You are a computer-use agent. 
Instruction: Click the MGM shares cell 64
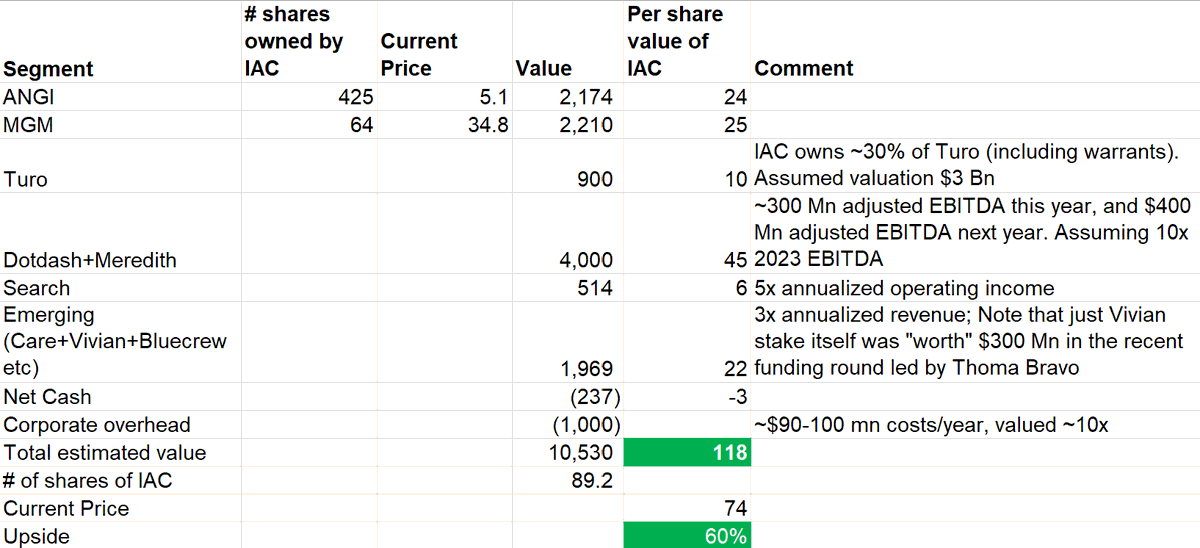(x=308, y=125)
